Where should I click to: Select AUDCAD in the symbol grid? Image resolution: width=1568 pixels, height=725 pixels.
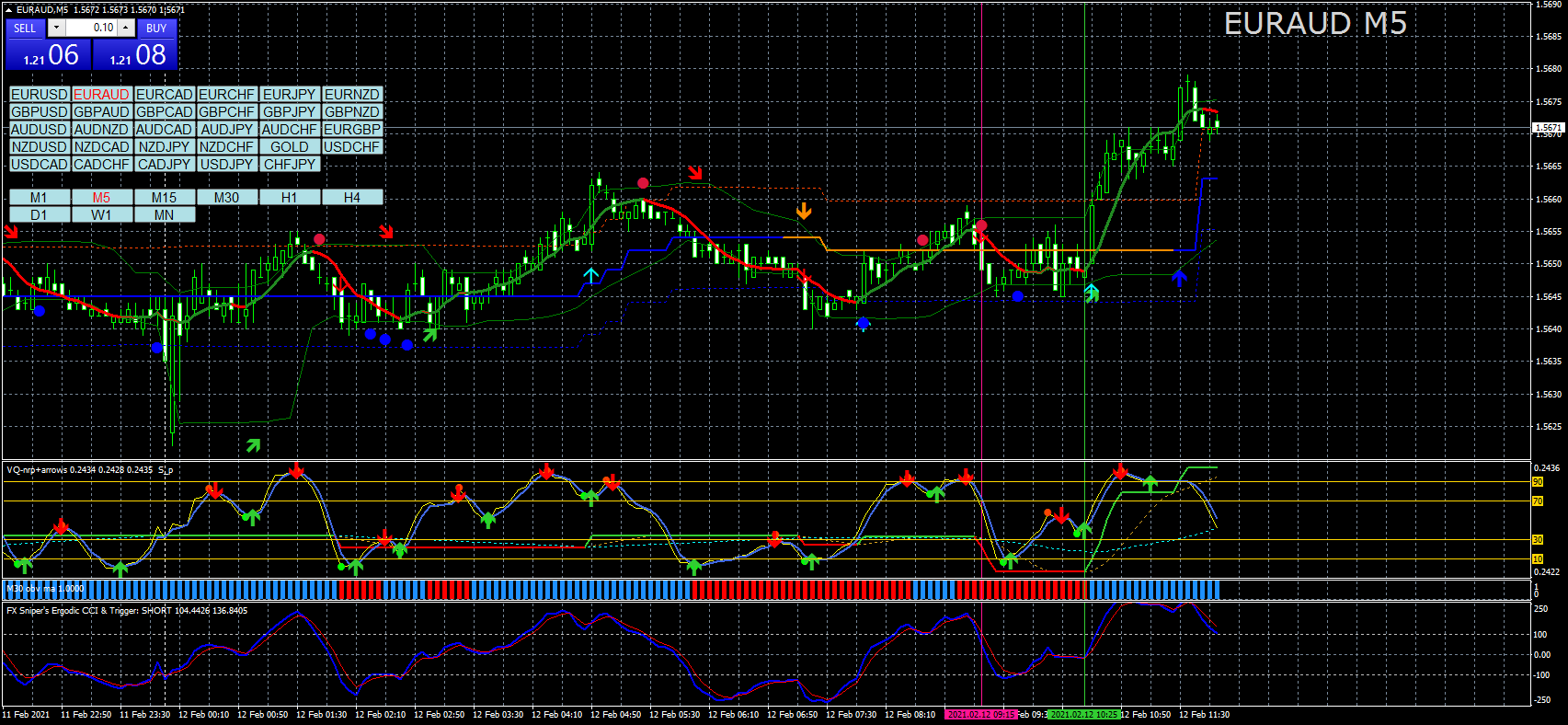pos(165,130)
